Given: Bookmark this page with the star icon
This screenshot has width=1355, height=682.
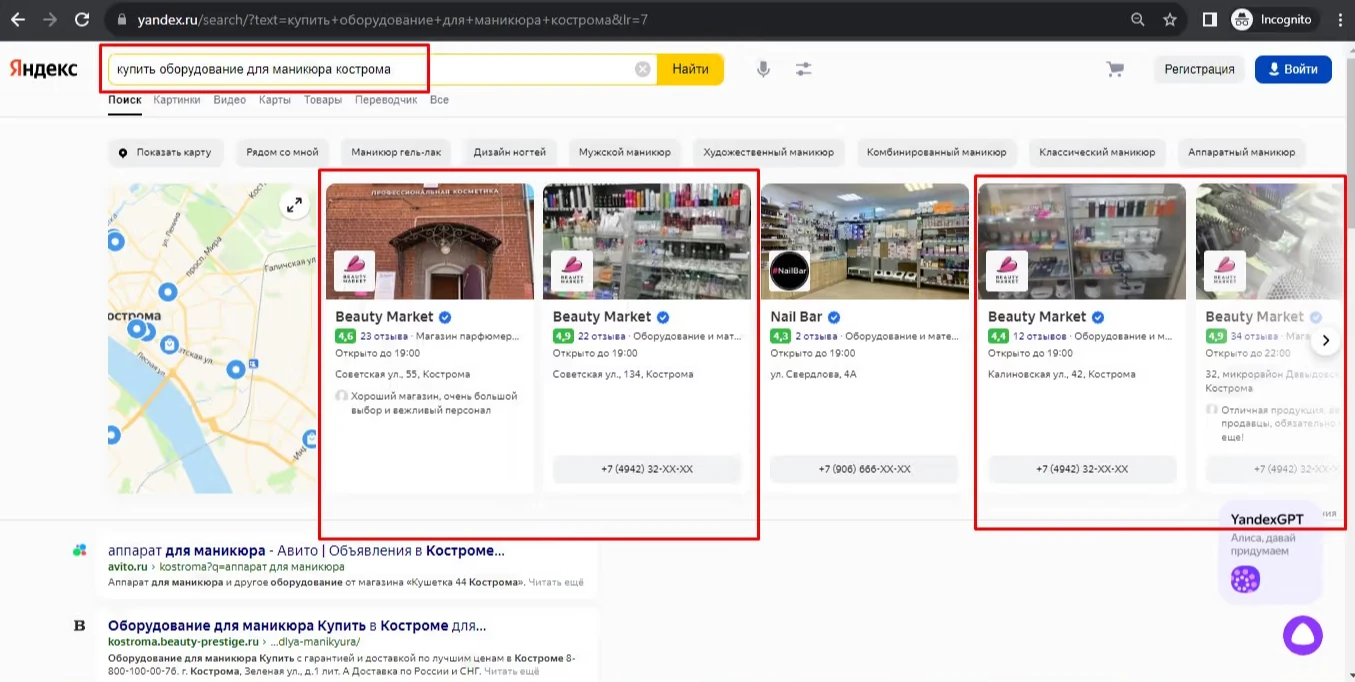Looking at the screenshot, I should click(x=1170, y=19).
